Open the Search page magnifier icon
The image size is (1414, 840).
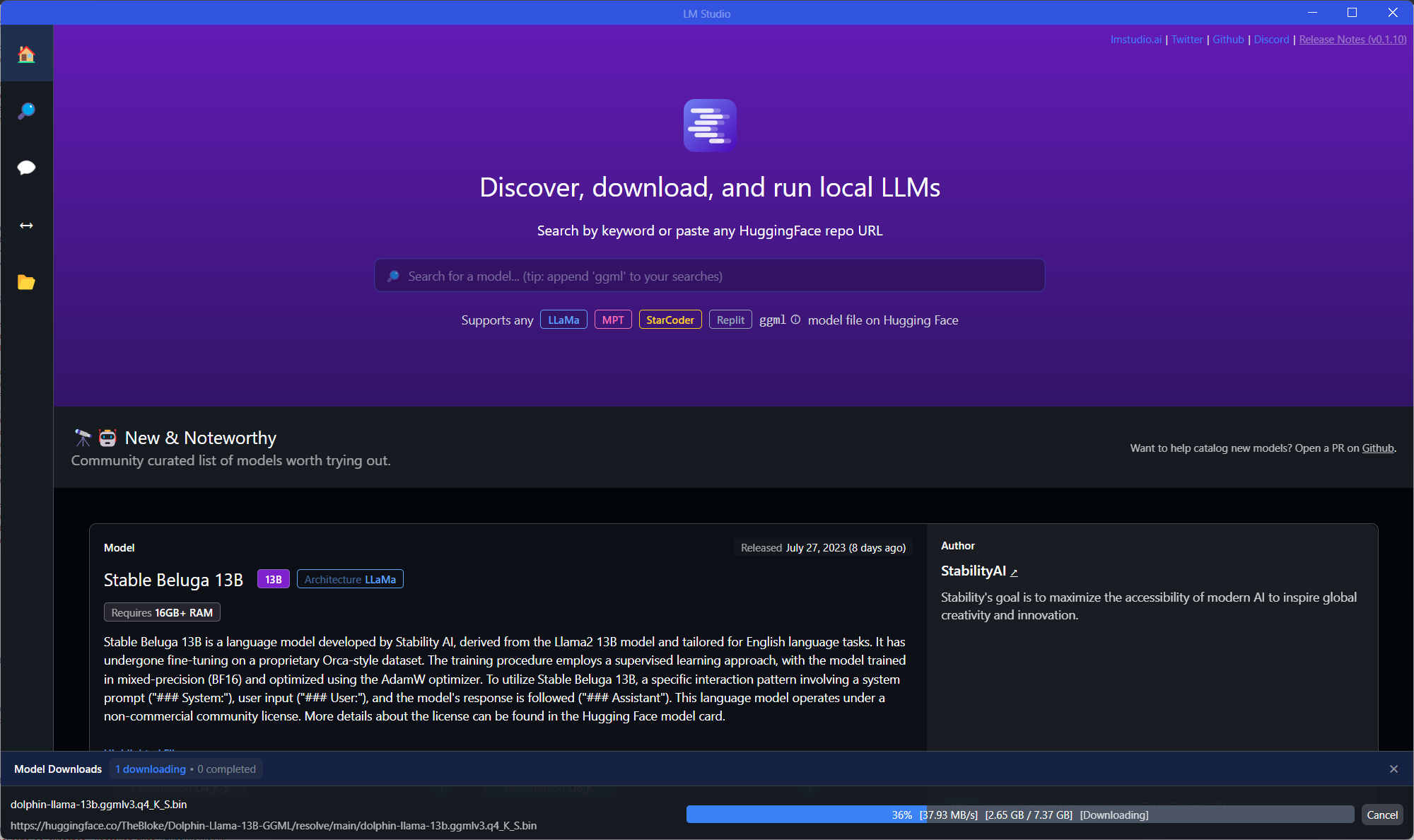(x=26, y=111)
